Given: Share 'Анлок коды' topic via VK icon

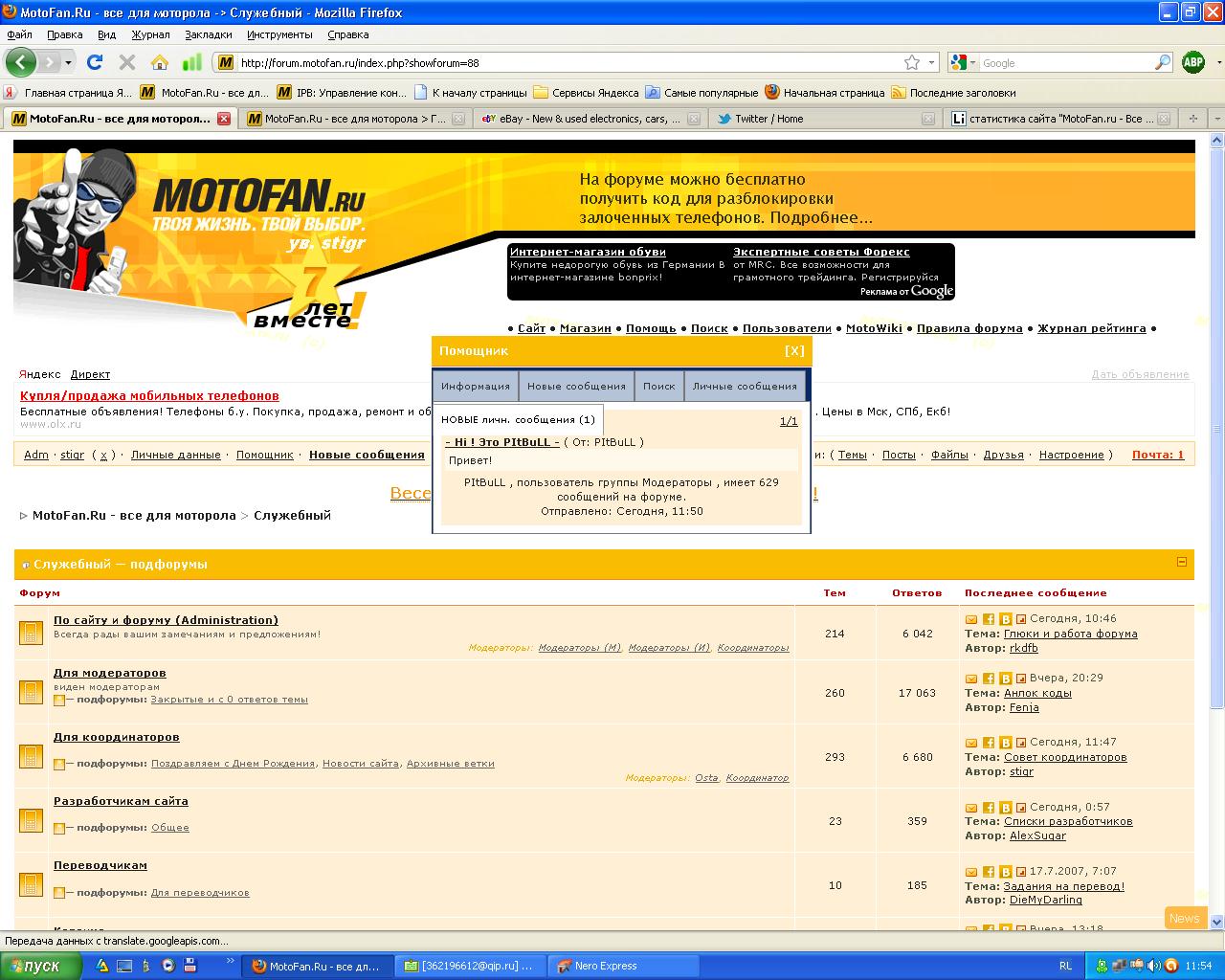Looking at the screenshot, I should click(x=1006, y=679).
